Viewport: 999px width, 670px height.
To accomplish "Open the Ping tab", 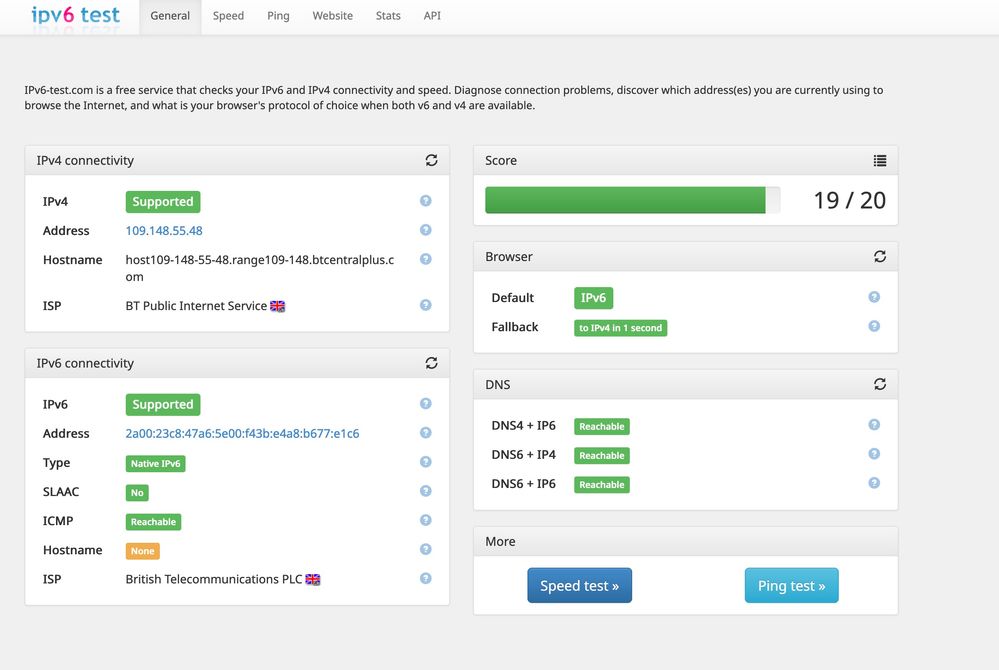I will 278,16.
